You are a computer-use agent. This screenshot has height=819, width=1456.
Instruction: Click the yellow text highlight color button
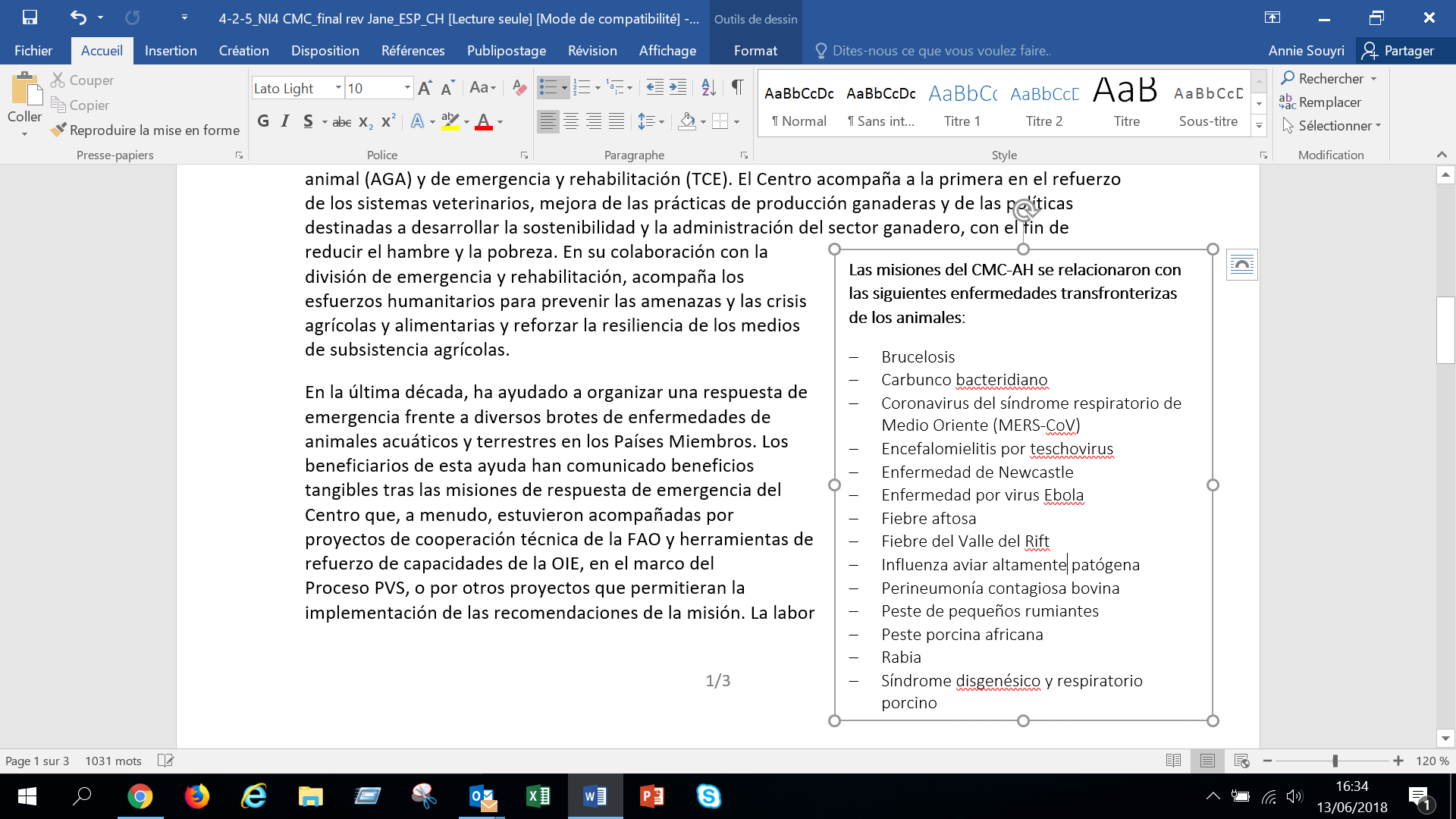point(450,121)
